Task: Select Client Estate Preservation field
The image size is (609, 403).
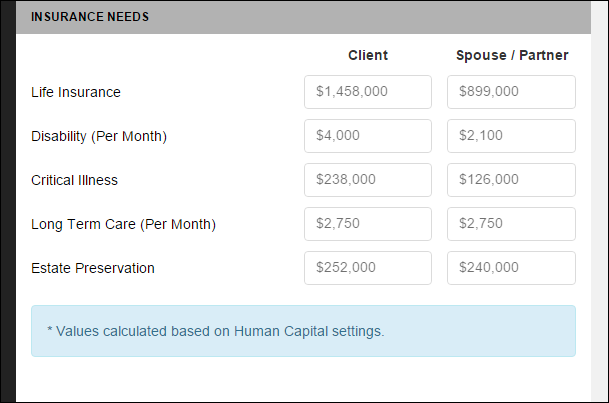Action: (x=367, y=268)
